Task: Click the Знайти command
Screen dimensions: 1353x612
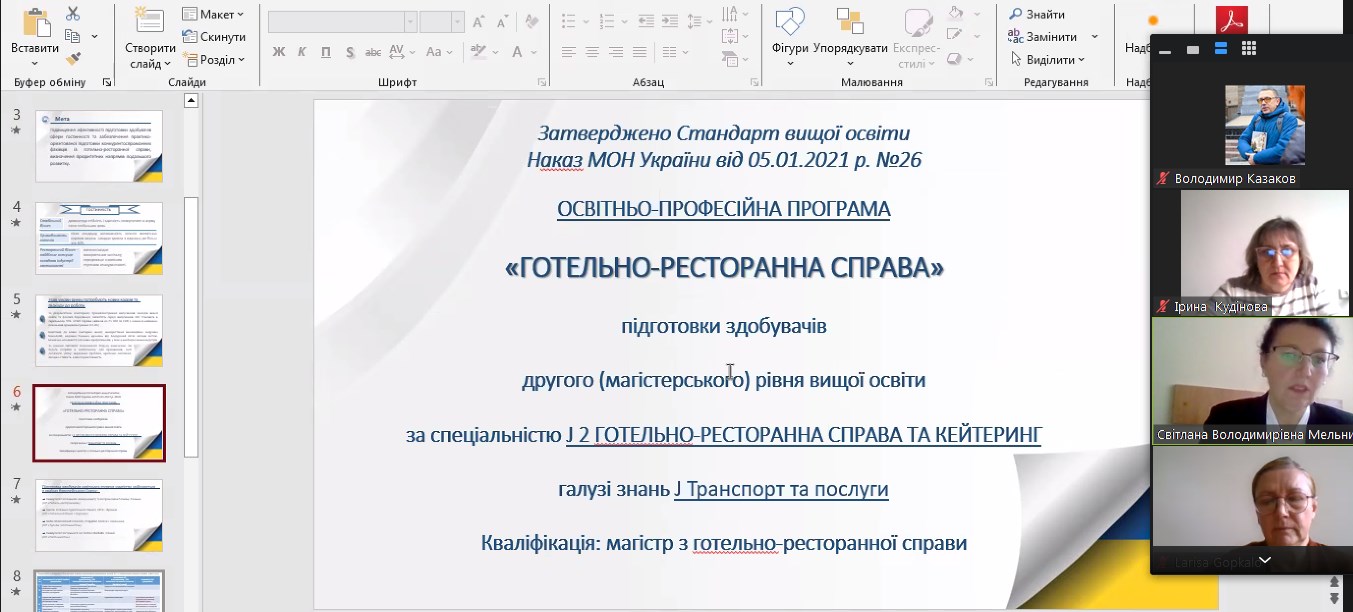Action: (1045, 13)
